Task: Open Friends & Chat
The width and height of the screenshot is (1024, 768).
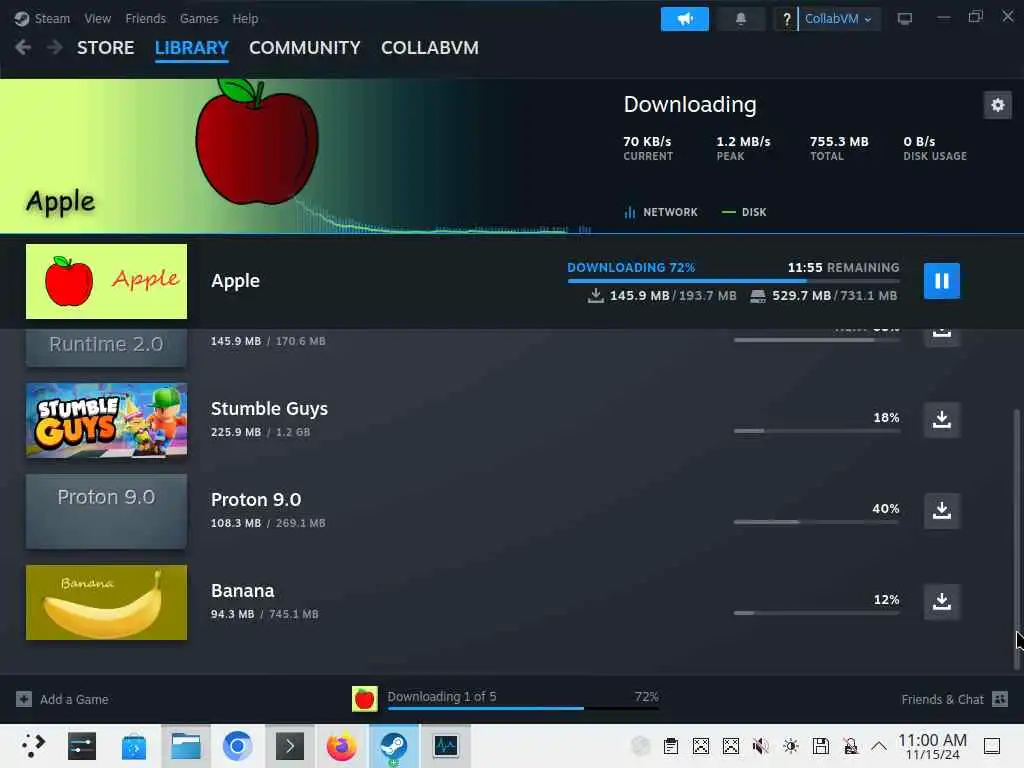Action: coord(954,699)
